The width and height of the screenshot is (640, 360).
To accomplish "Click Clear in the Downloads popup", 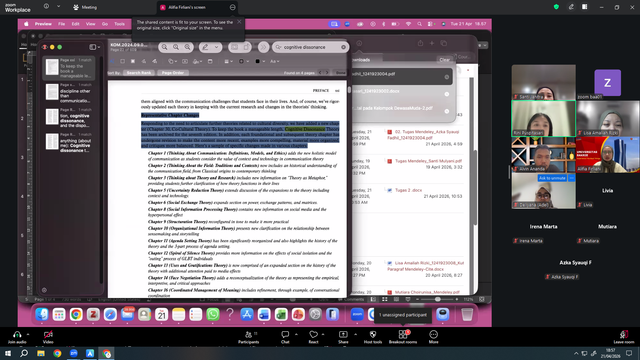I will coord(444,60).
